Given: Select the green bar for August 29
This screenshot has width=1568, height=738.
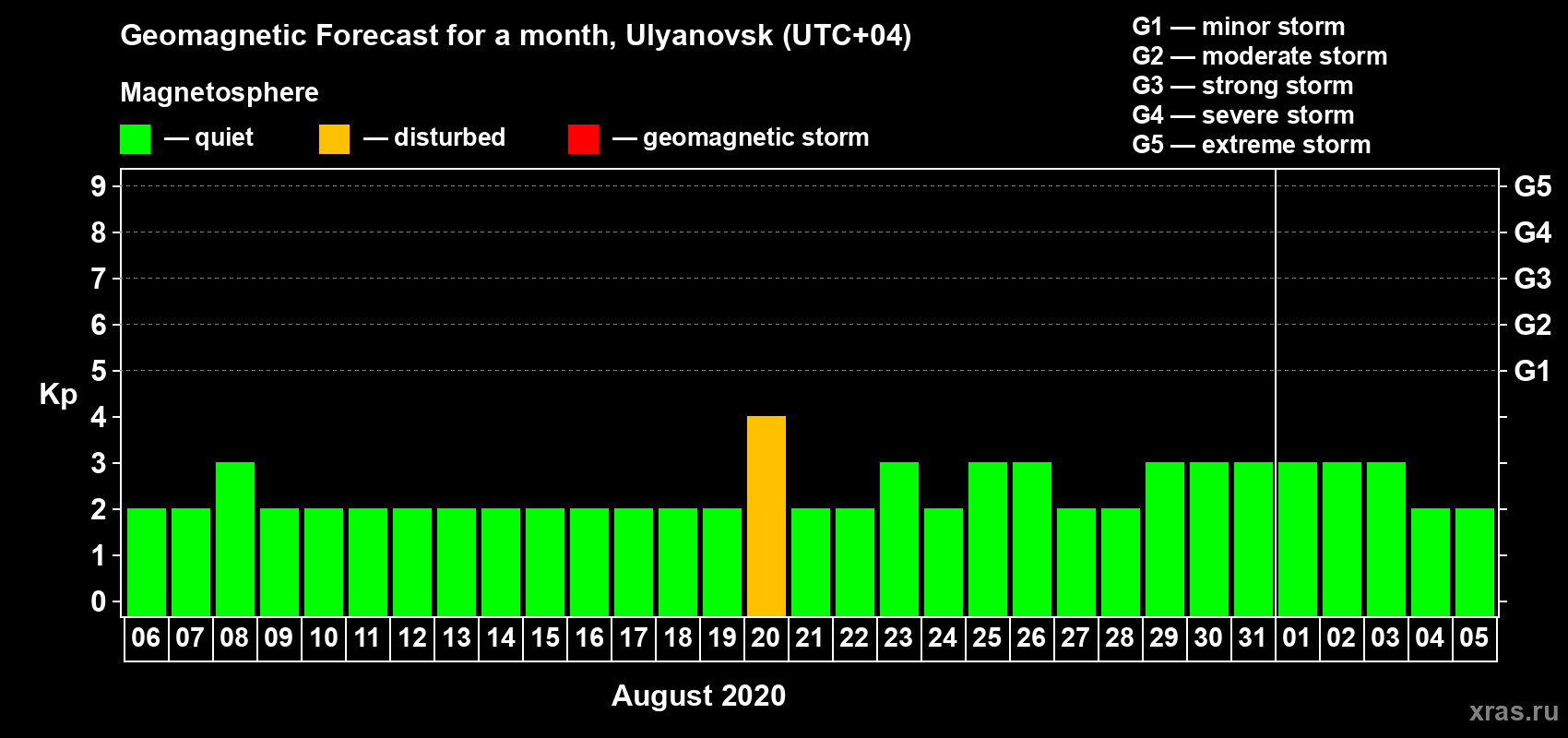Looking at the screenshot, I should [1165, 539].
